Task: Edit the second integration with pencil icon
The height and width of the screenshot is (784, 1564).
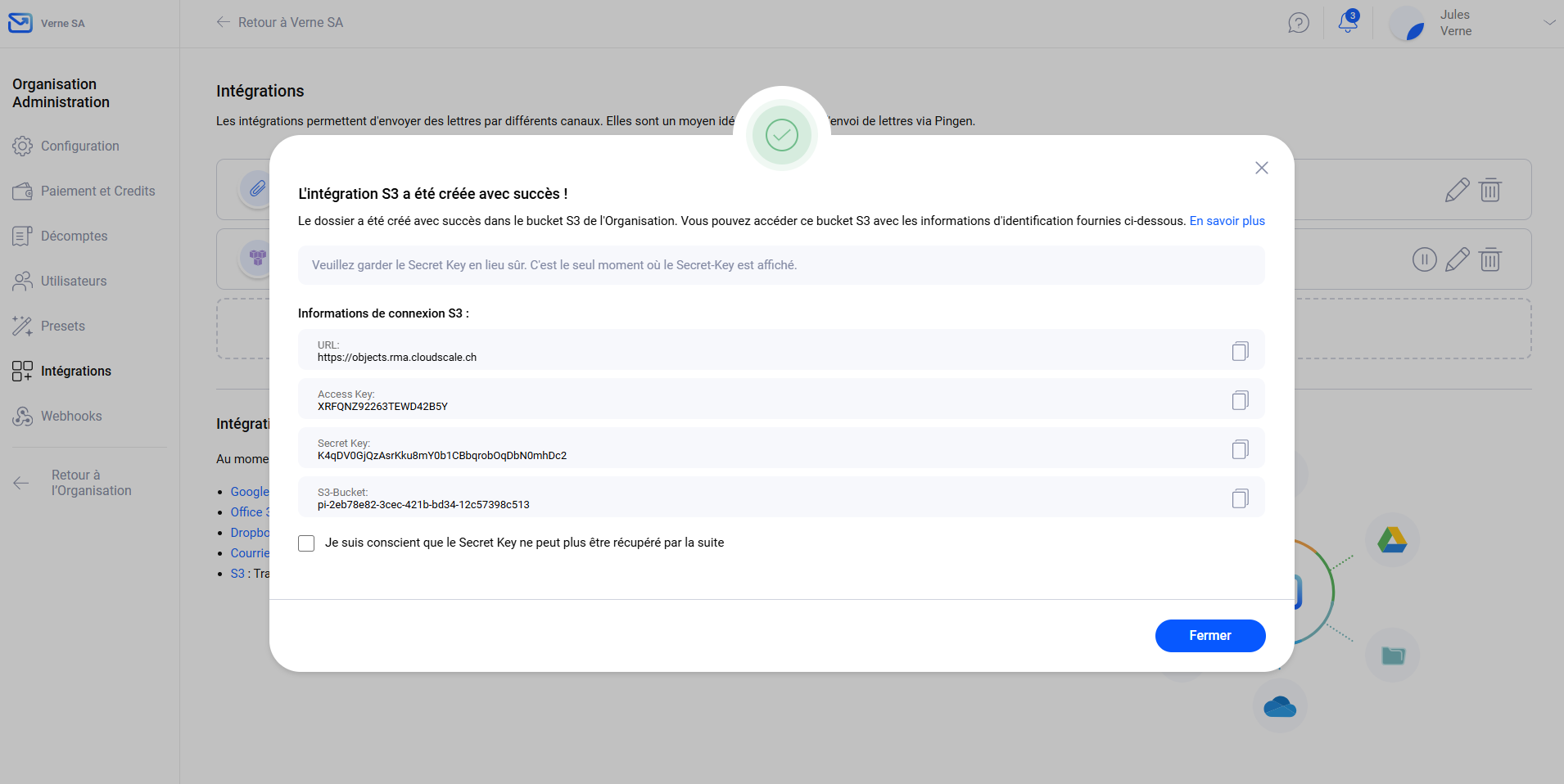Action: coord(1457,260)
